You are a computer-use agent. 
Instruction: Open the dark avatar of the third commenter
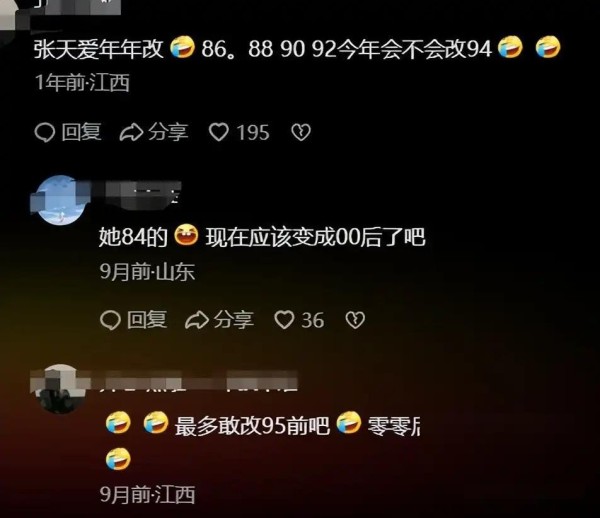[59, 388]
